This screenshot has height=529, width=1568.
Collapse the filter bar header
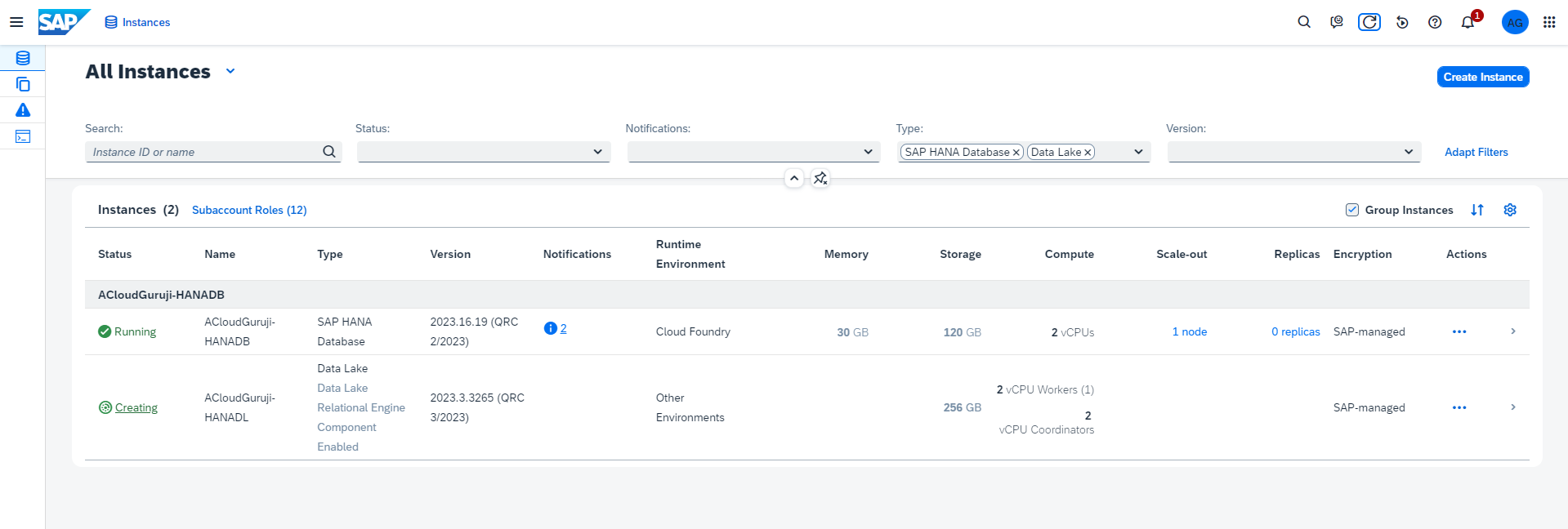pos(794,178)
